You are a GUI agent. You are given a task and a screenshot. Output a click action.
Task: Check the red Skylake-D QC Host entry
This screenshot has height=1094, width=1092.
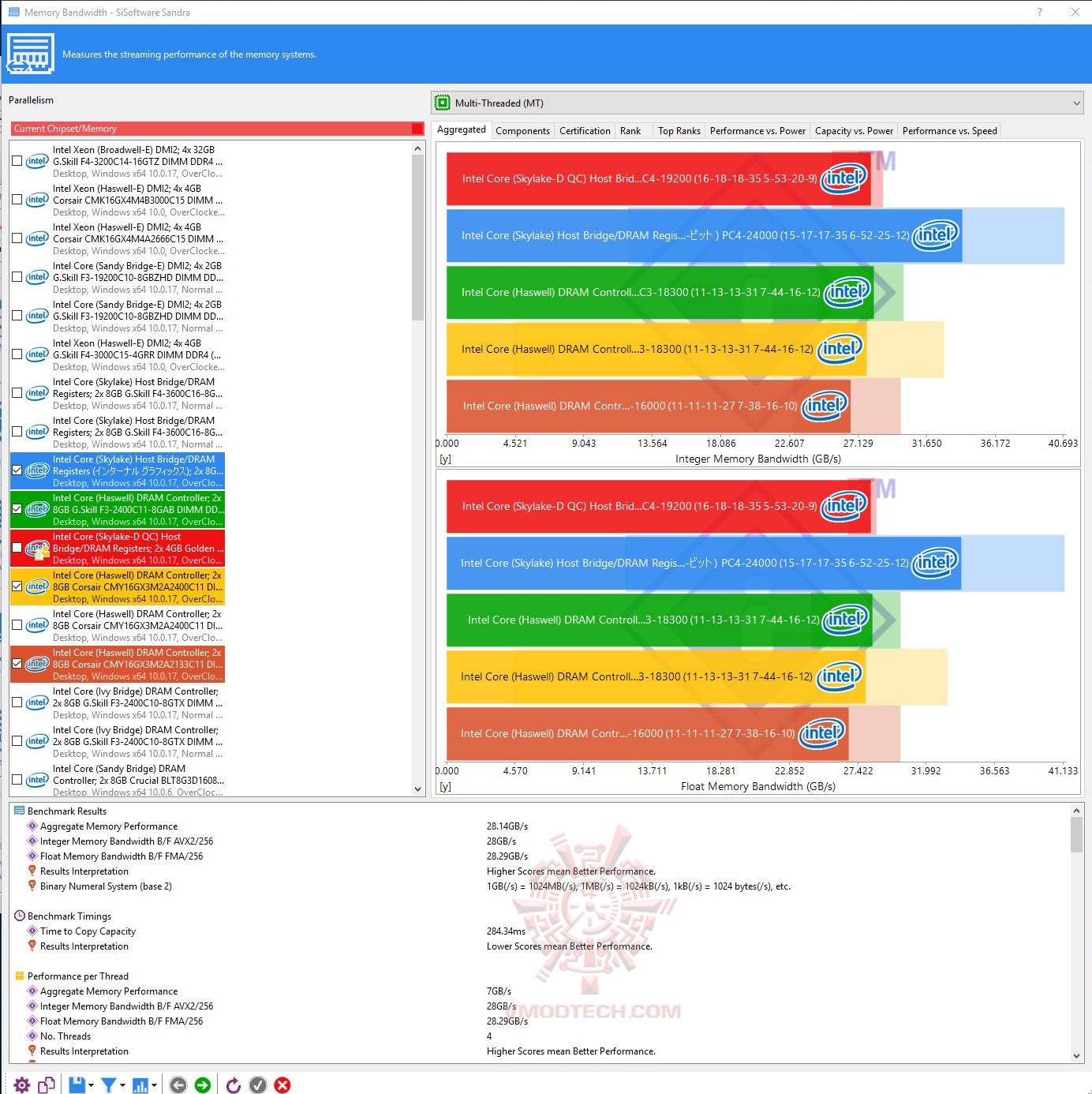click(17, 548)
